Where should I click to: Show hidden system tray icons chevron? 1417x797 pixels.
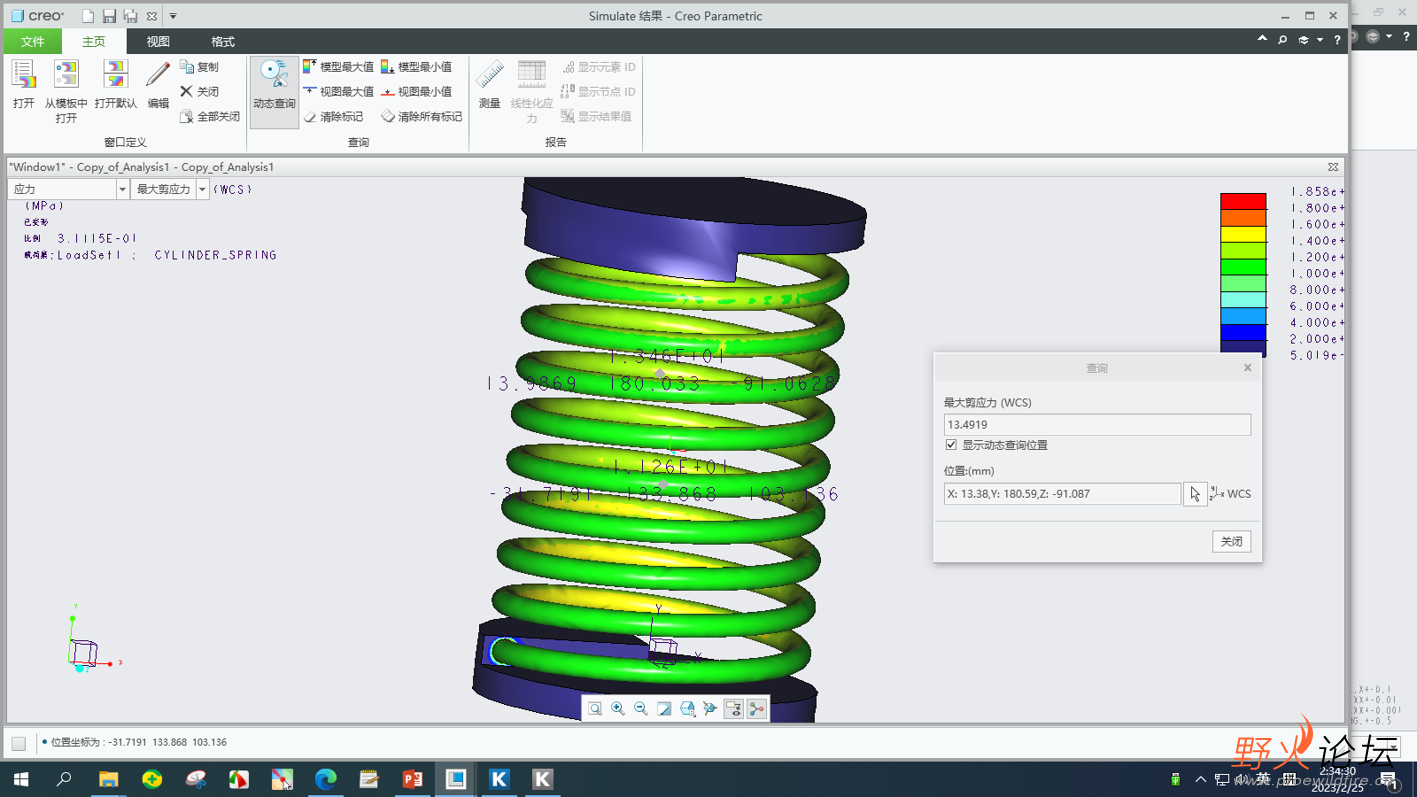(x=1200, y=779)
